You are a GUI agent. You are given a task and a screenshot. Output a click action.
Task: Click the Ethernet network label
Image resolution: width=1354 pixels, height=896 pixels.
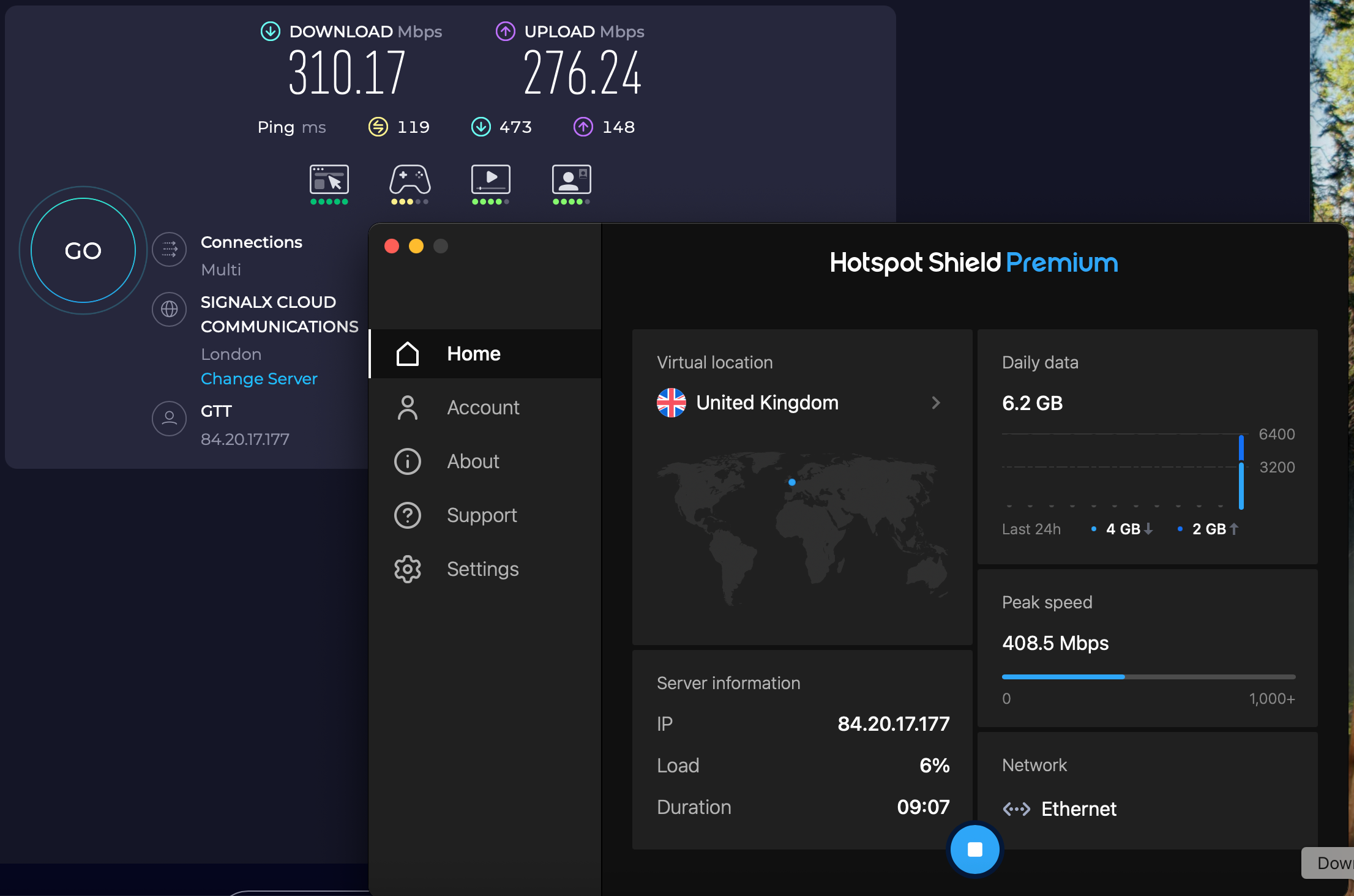click(x=1079, y=809)
